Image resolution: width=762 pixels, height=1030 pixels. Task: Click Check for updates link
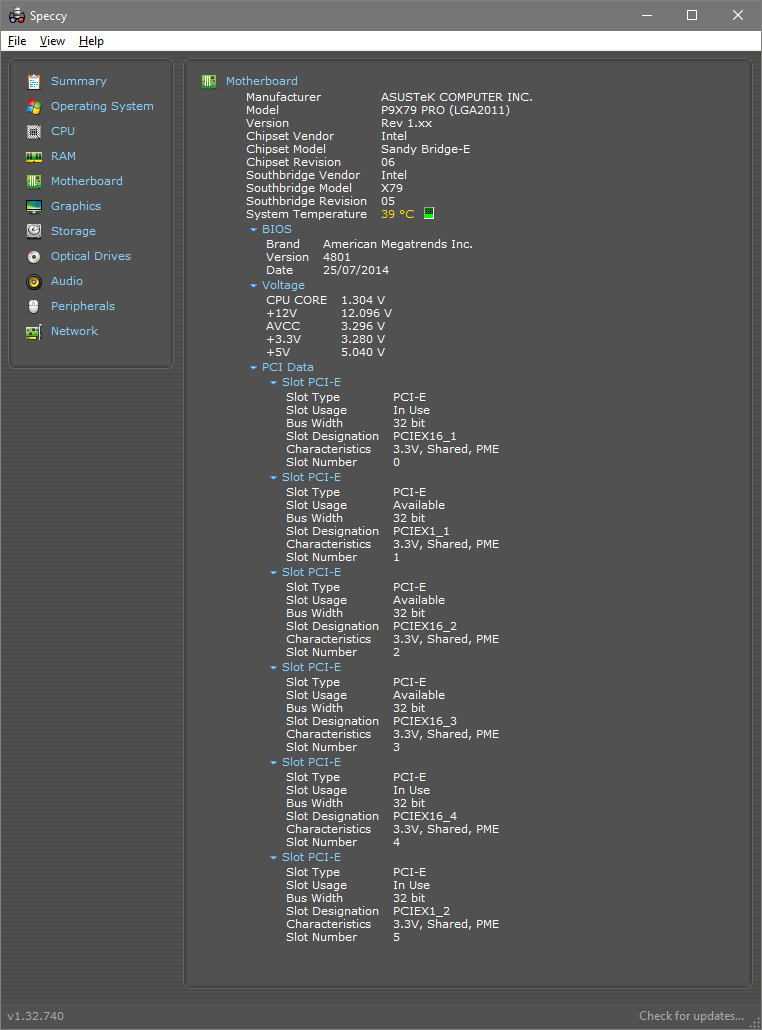pos(692,1016)
